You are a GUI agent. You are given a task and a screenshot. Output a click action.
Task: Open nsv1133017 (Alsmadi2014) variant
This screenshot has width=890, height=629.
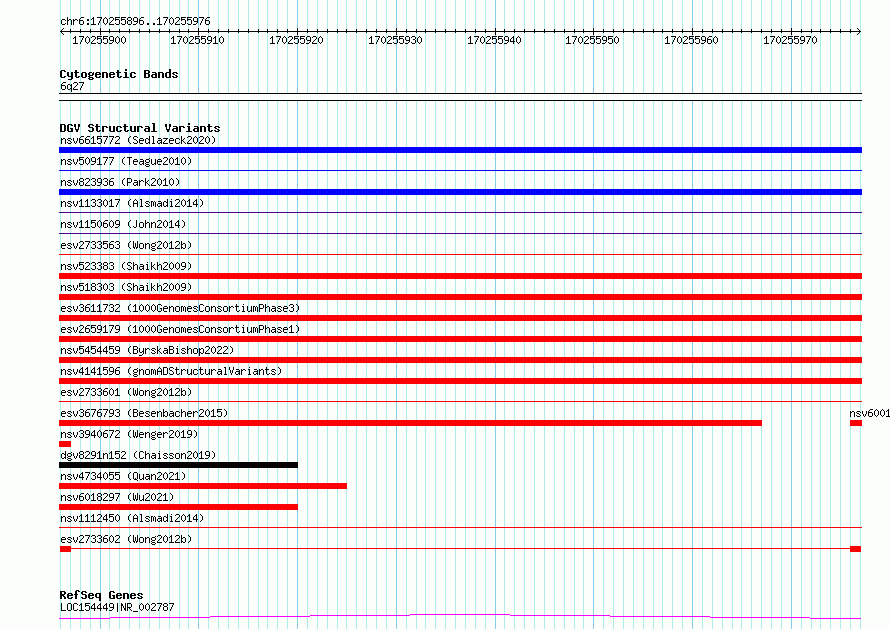point(132,203)
